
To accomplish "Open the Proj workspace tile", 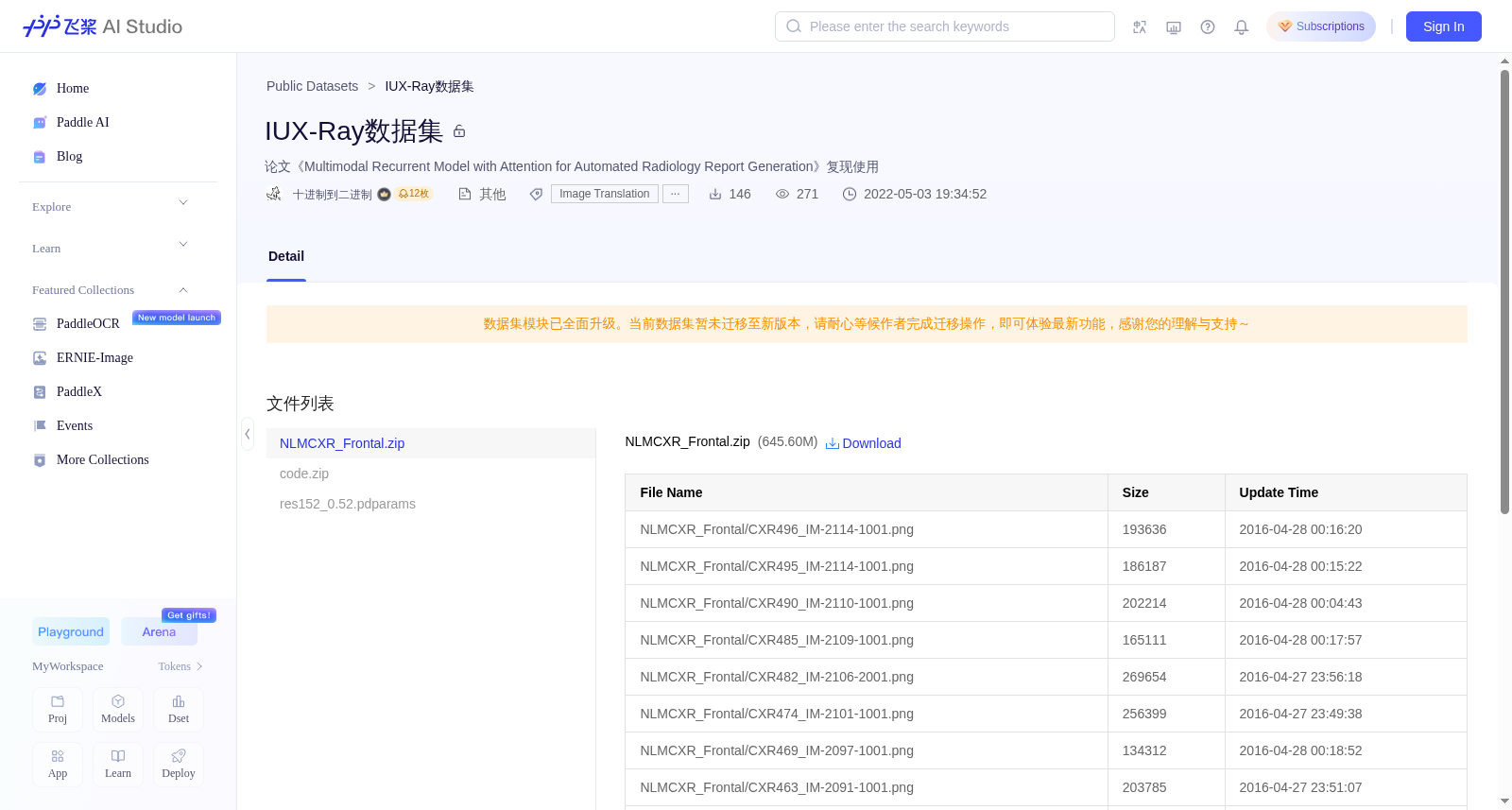I will click(x=58, y=710).
